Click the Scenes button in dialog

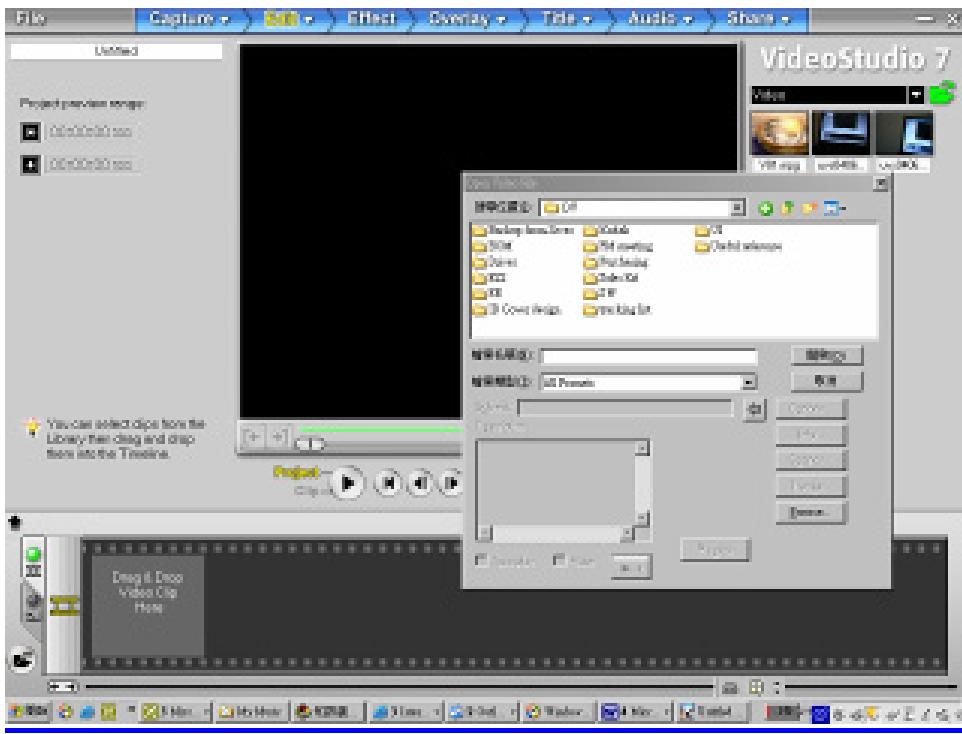811,460
